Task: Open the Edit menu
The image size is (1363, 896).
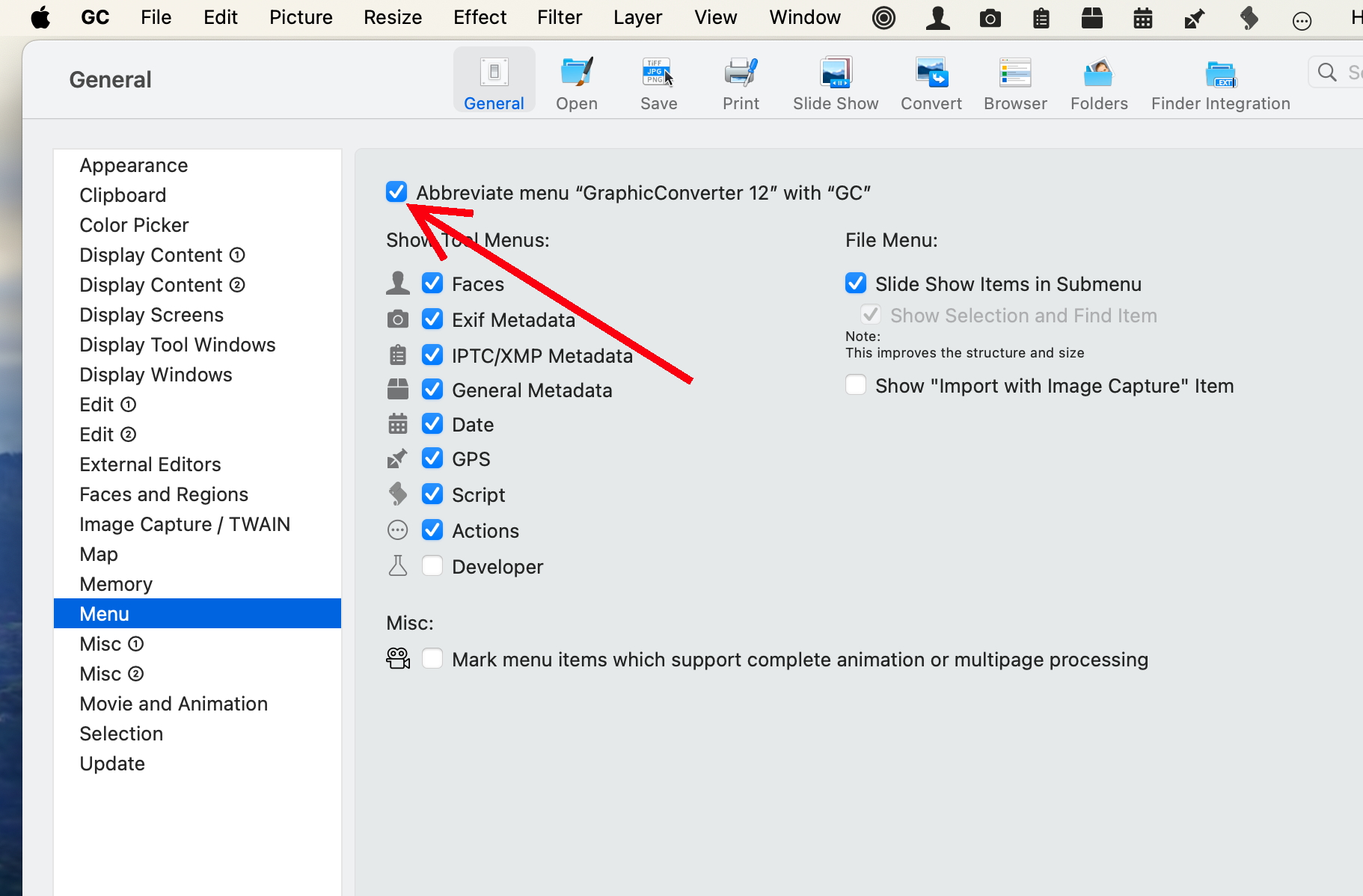Action: (220, 17)
